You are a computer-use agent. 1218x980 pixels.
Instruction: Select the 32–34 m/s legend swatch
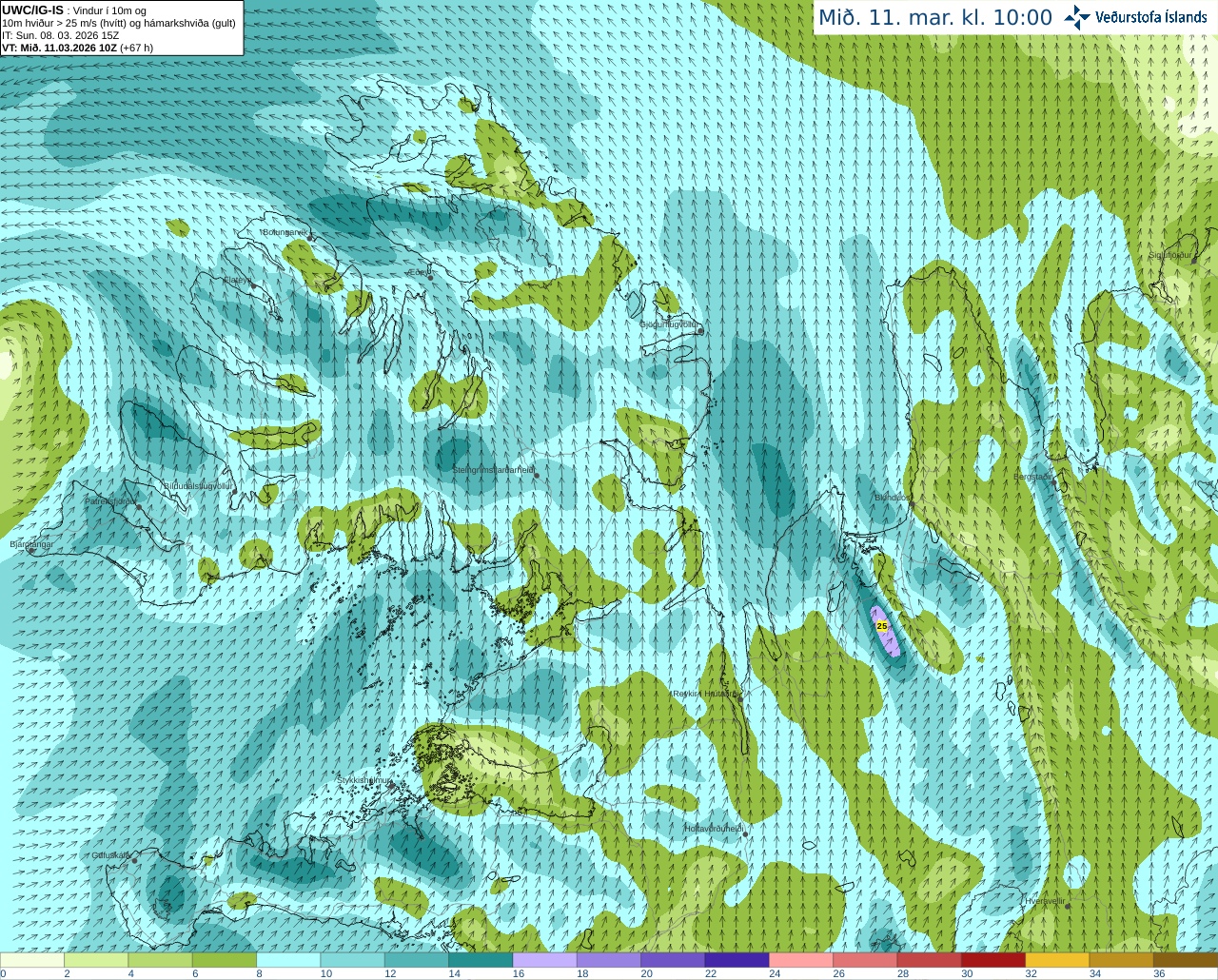point(1057,960)
